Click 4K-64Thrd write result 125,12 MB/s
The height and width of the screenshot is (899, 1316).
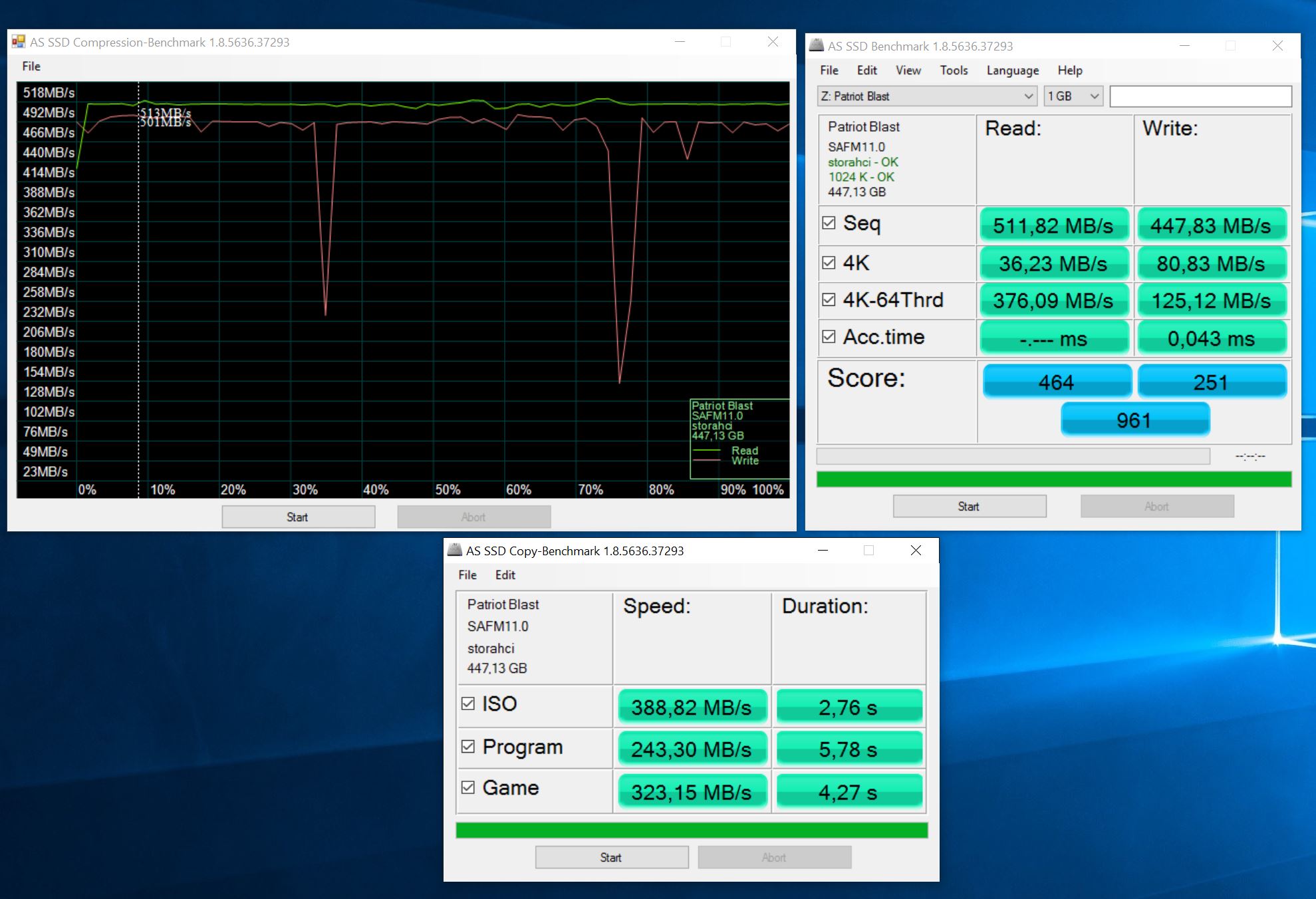[x=1212, y=301]
